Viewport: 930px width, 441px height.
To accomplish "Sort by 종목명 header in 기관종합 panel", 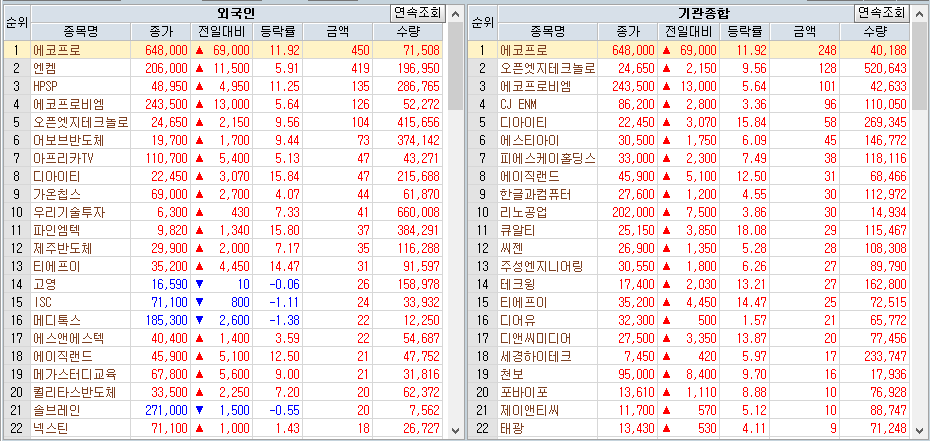I will click(x=547, y=31).
